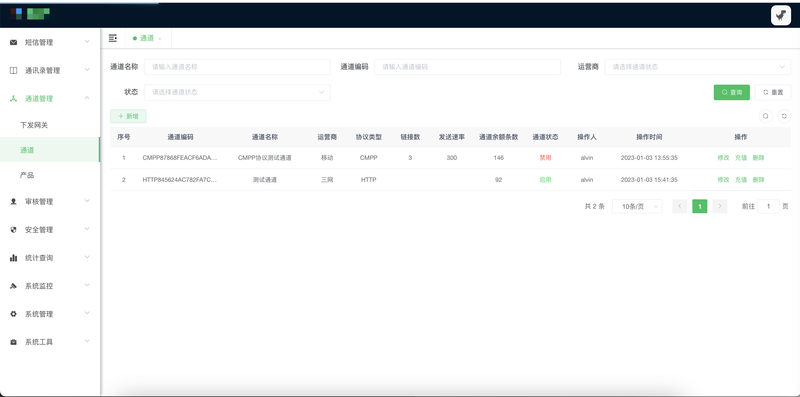Click the logo in the top-left header
The image size is (800, 397).
[x=30, y=14]
